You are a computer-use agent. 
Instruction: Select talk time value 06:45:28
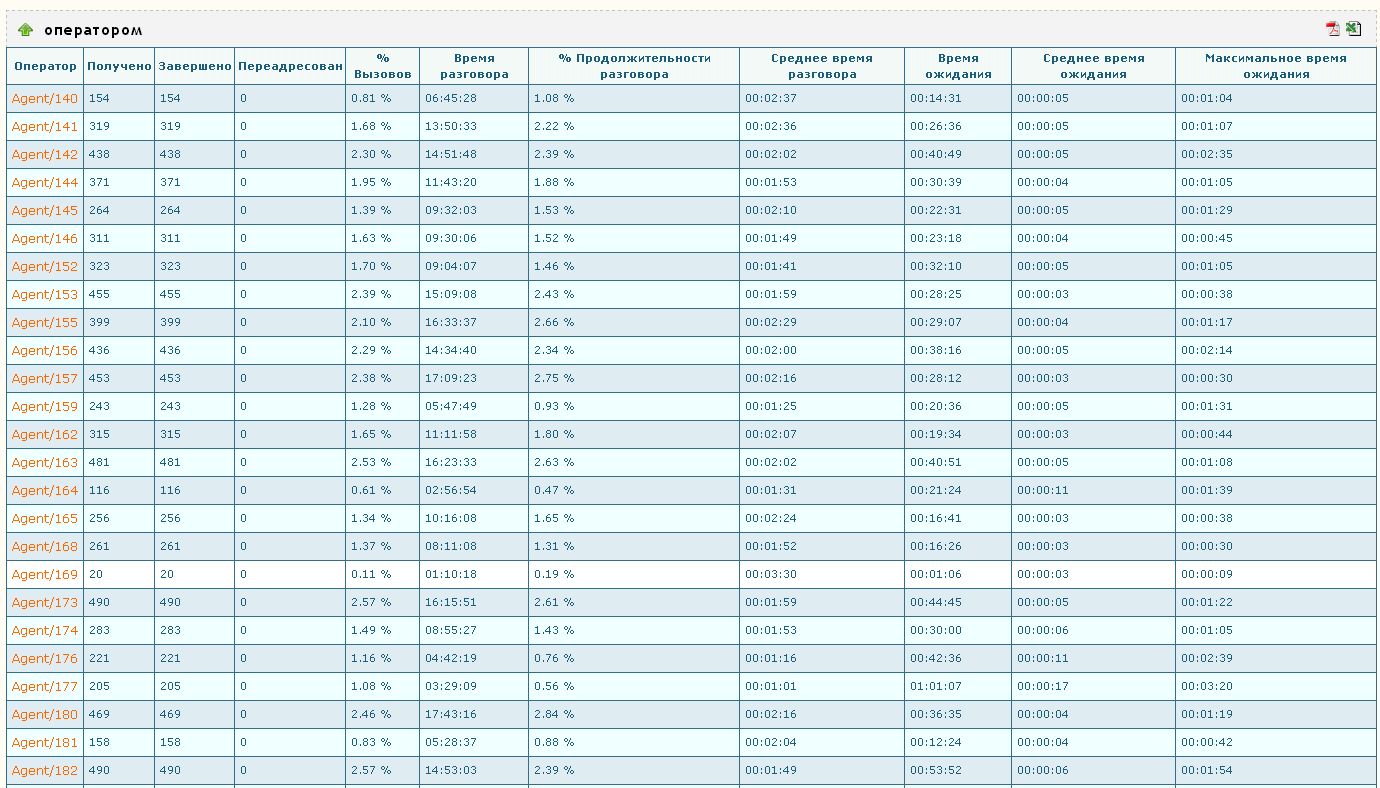(450, 98)
